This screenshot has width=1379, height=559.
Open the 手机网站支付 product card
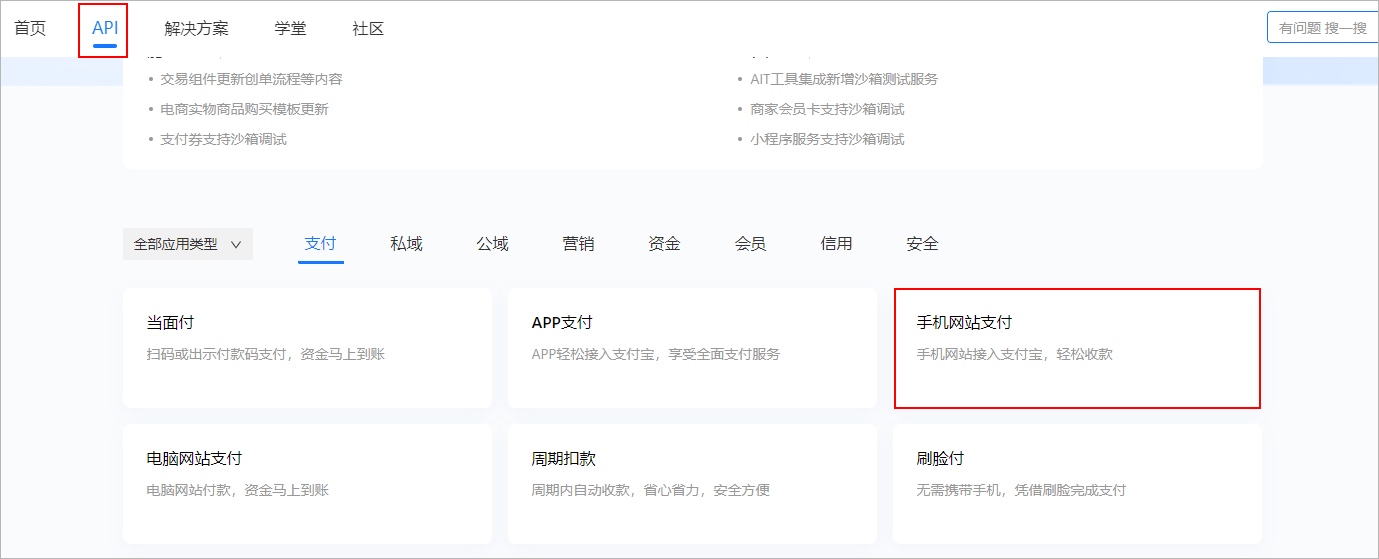tap(1077, 347)
